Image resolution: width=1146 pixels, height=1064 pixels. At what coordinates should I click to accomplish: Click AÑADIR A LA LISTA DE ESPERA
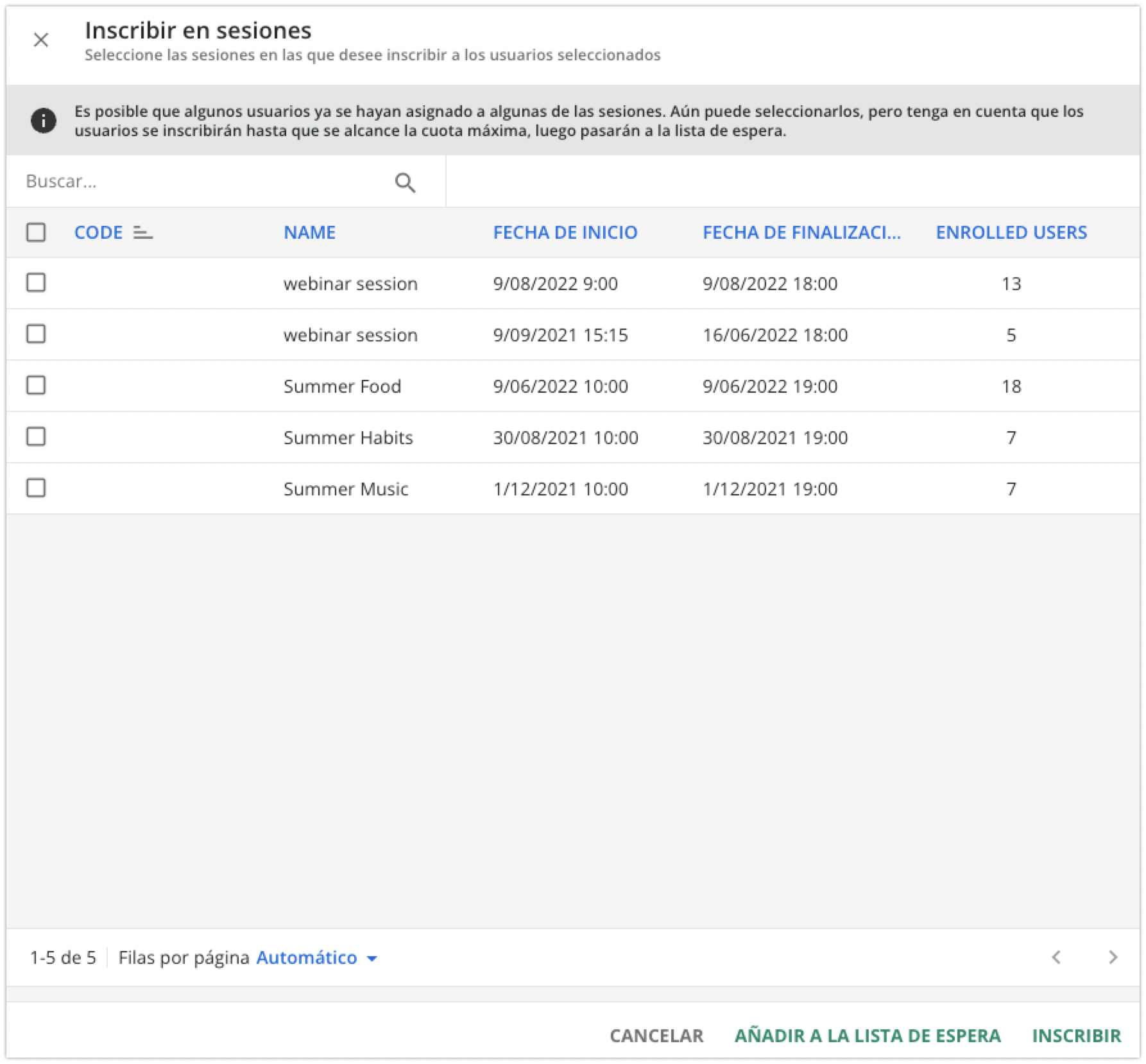(x=867, y=1035)
